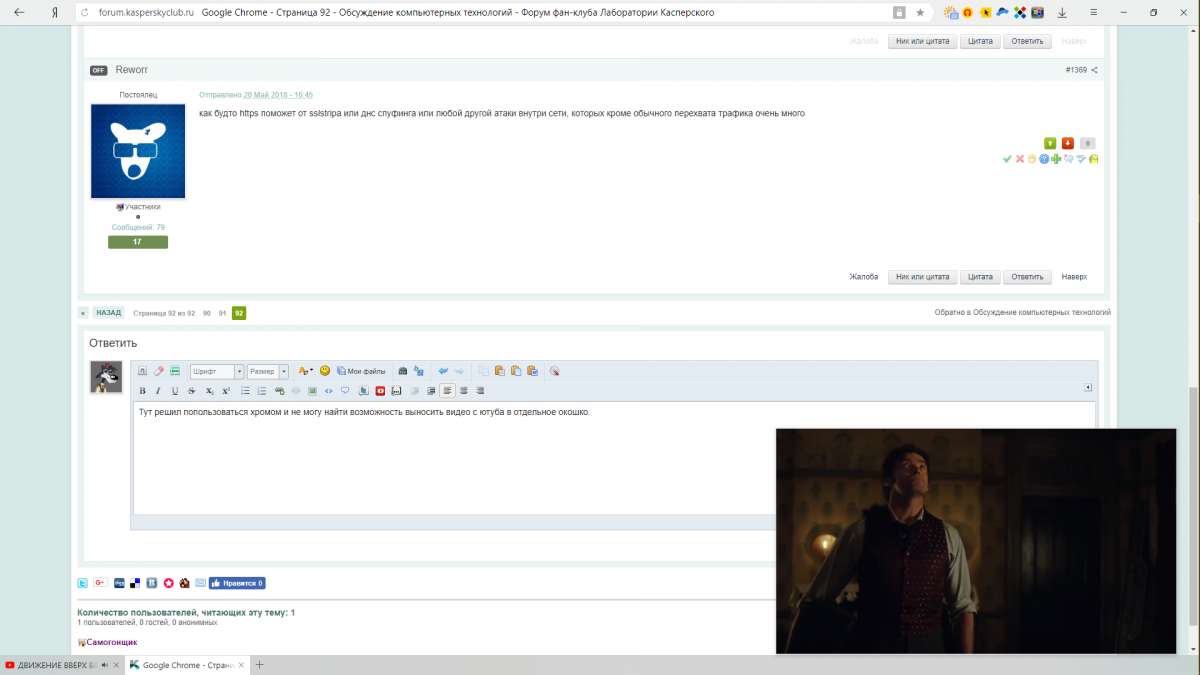Insert code block in editor
This screenshot has height=675, width=1200.
329,391
